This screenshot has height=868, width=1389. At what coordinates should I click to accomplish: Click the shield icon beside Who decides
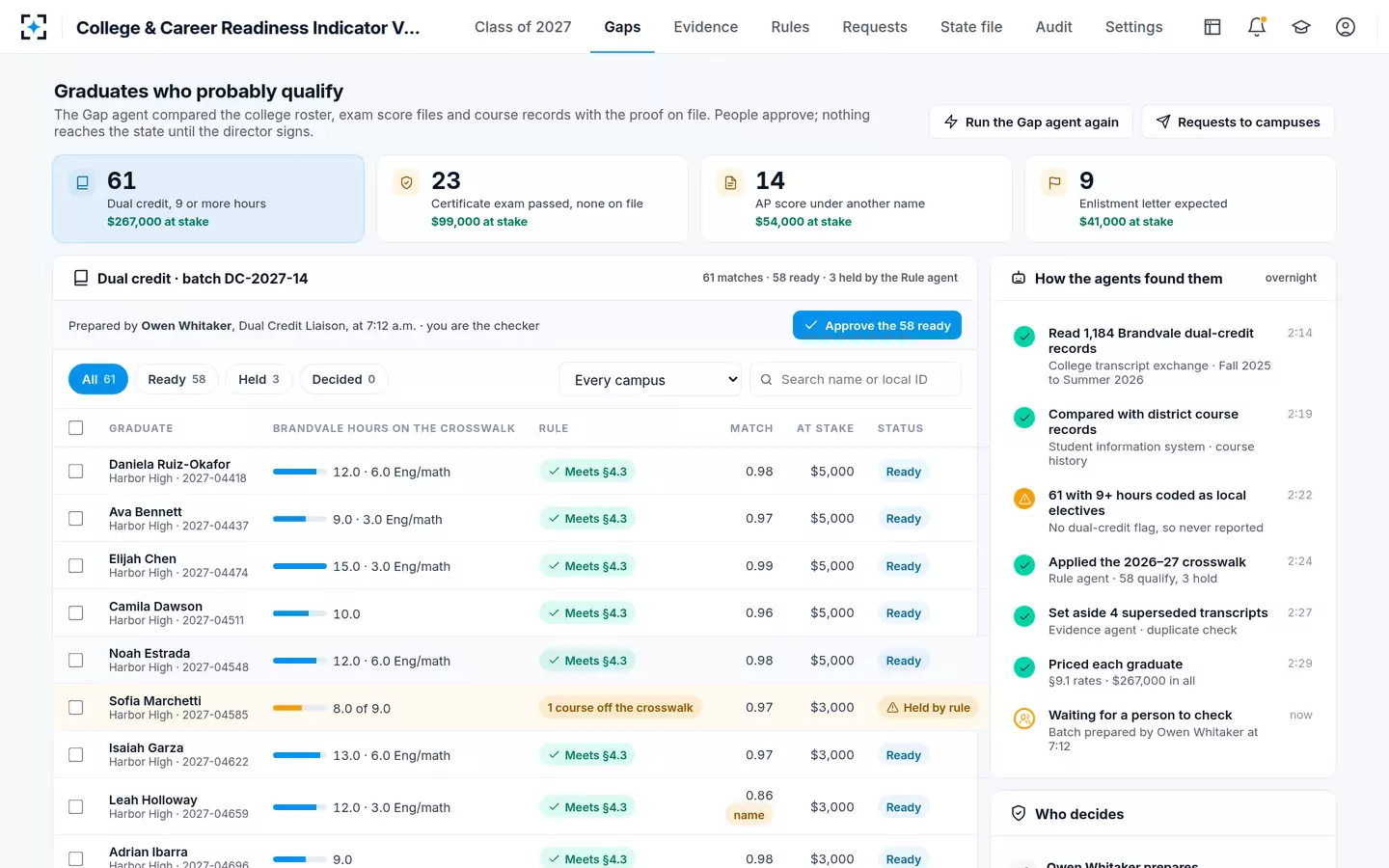click(1019, 814)
